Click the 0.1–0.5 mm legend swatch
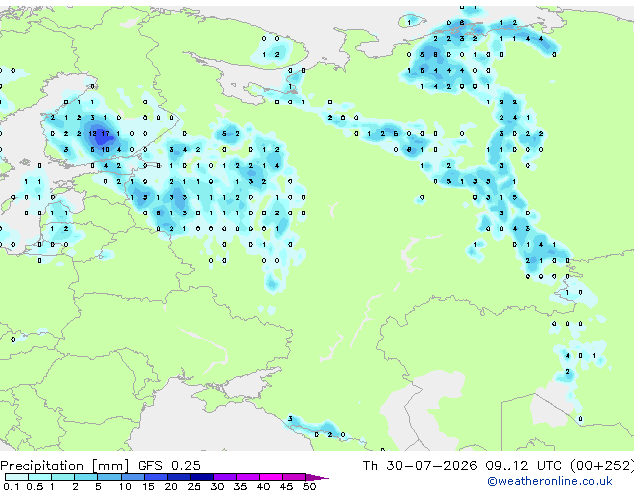This screenshot has height=490, width=634. click(x=17, y=477)
